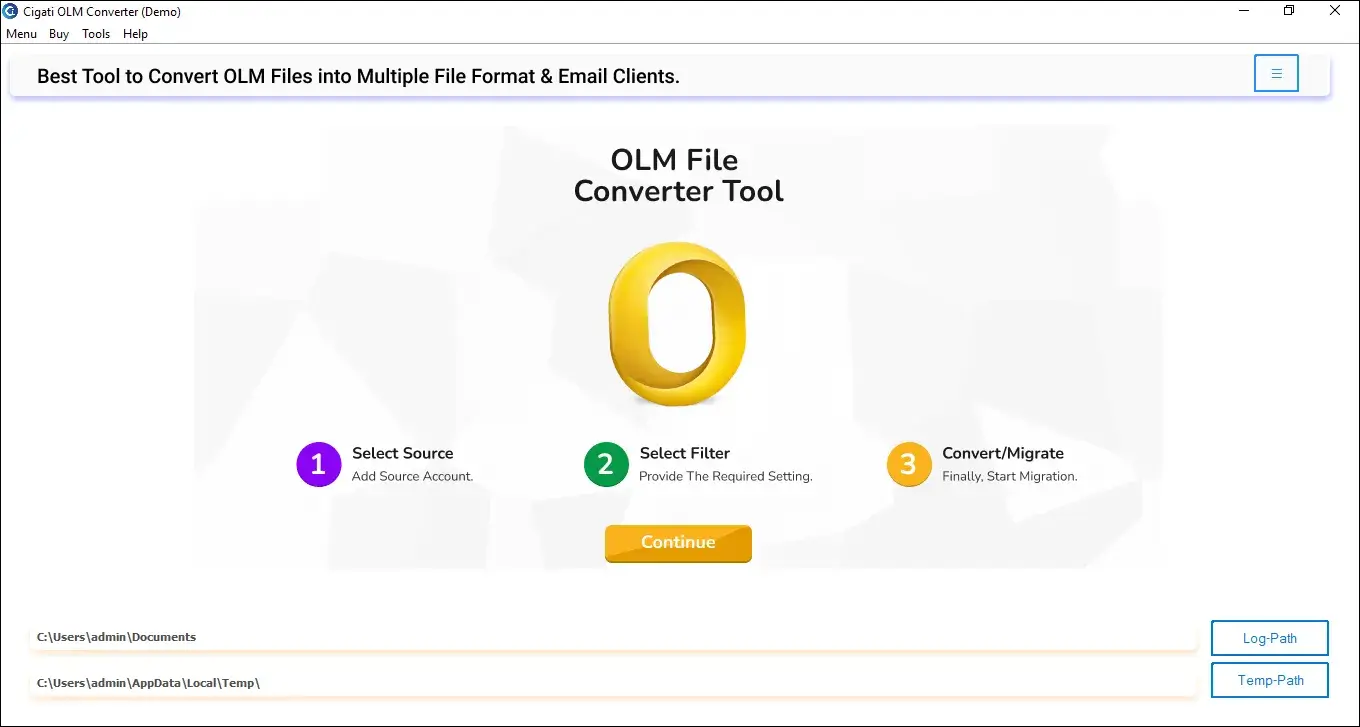Click the golden Outlook OLM logo
Image resolution: width=1360 pixels, height=727 pixels.
[677, 326]
